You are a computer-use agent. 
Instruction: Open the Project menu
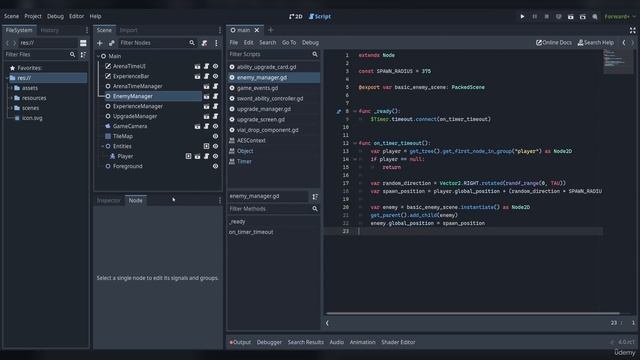coord(33,16)
